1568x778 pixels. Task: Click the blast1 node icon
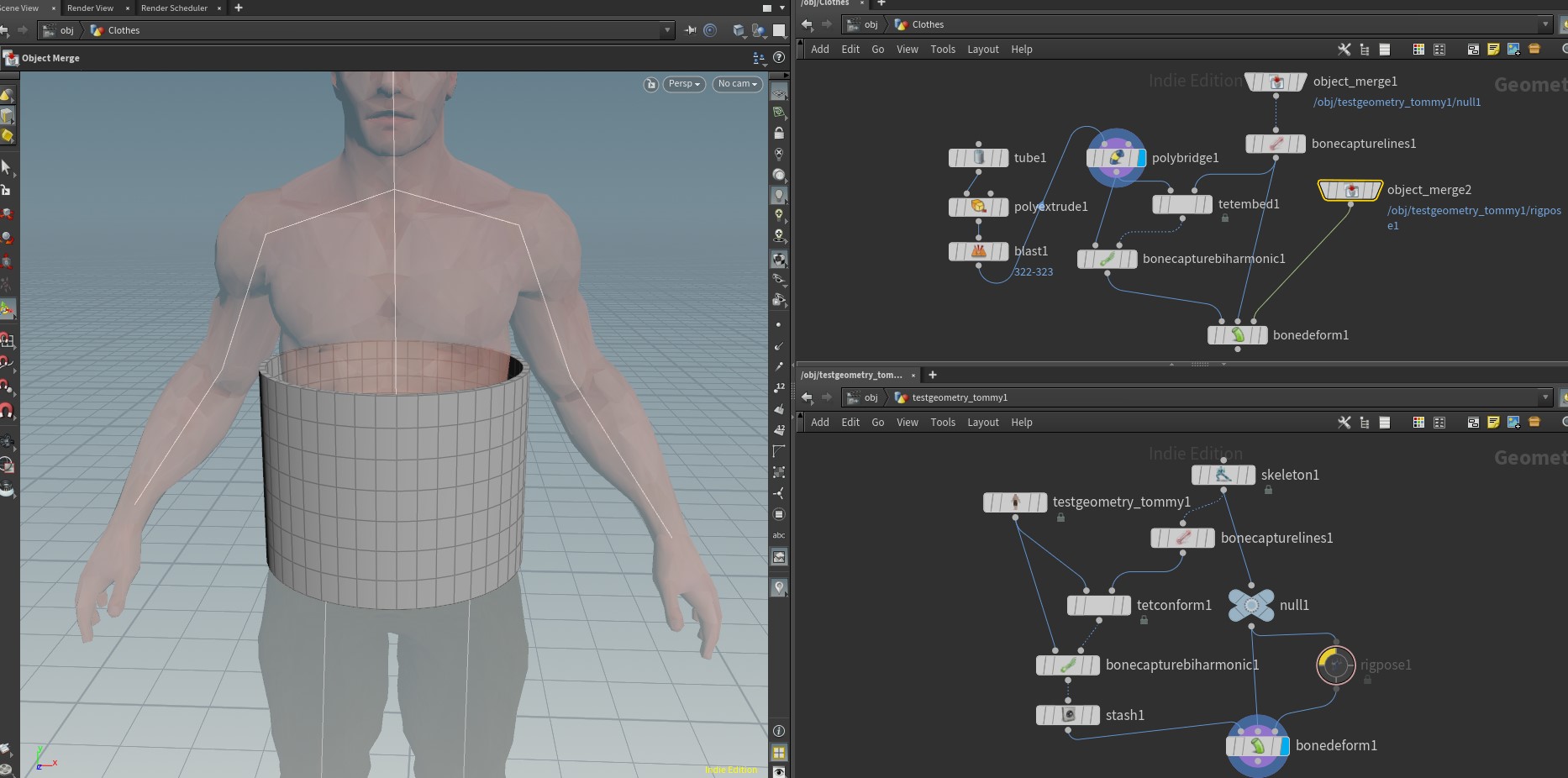click(x=978, y=251)
